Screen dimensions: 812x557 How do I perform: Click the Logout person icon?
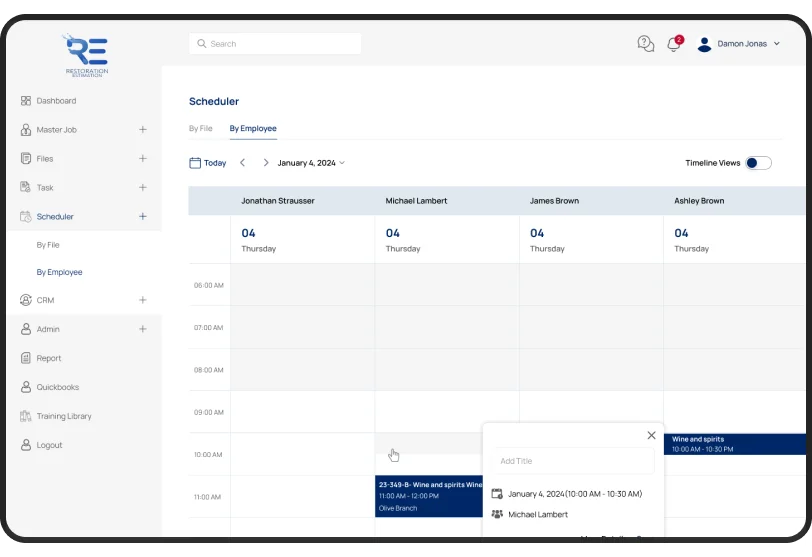click(25, 445)
